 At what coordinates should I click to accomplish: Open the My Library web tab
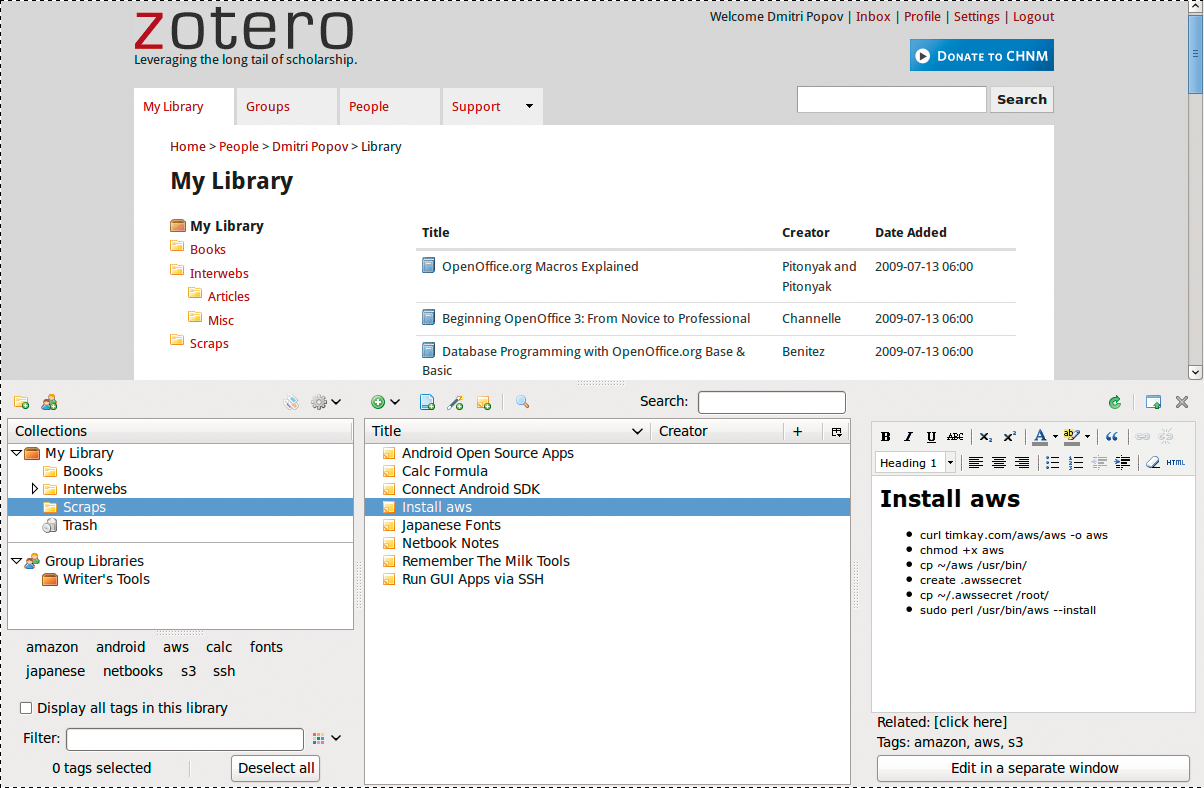tap(184, 107)
